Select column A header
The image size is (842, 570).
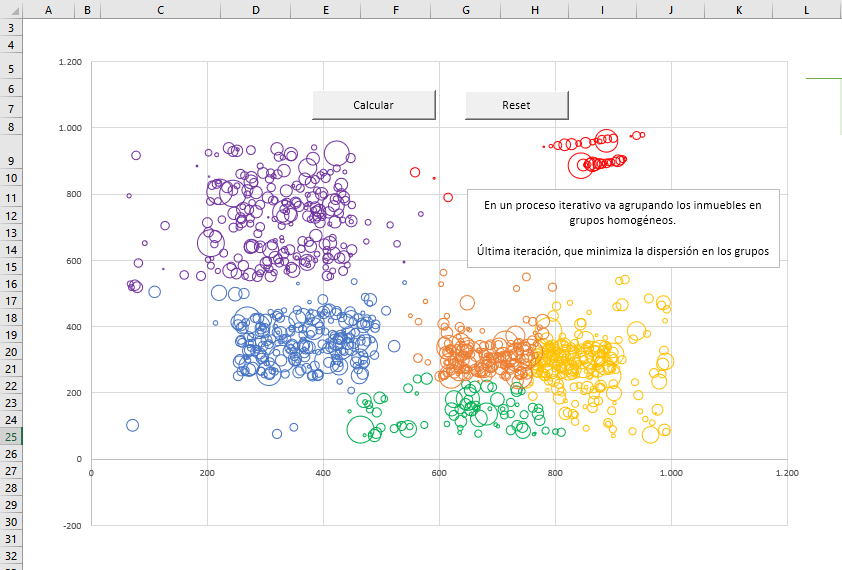pos(49,9)
